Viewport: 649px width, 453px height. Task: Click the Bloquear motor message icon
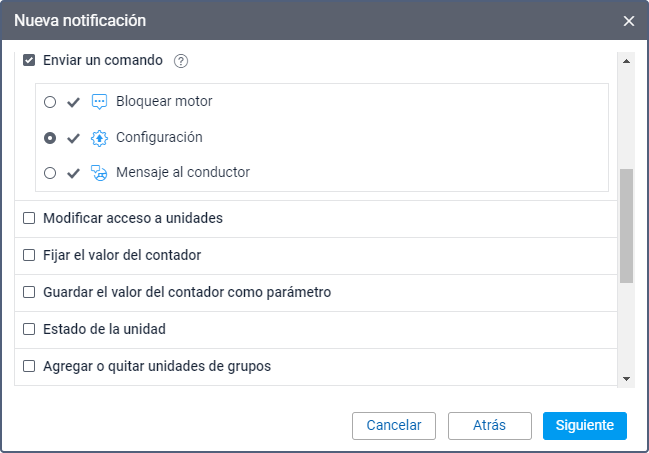(99, 102)
